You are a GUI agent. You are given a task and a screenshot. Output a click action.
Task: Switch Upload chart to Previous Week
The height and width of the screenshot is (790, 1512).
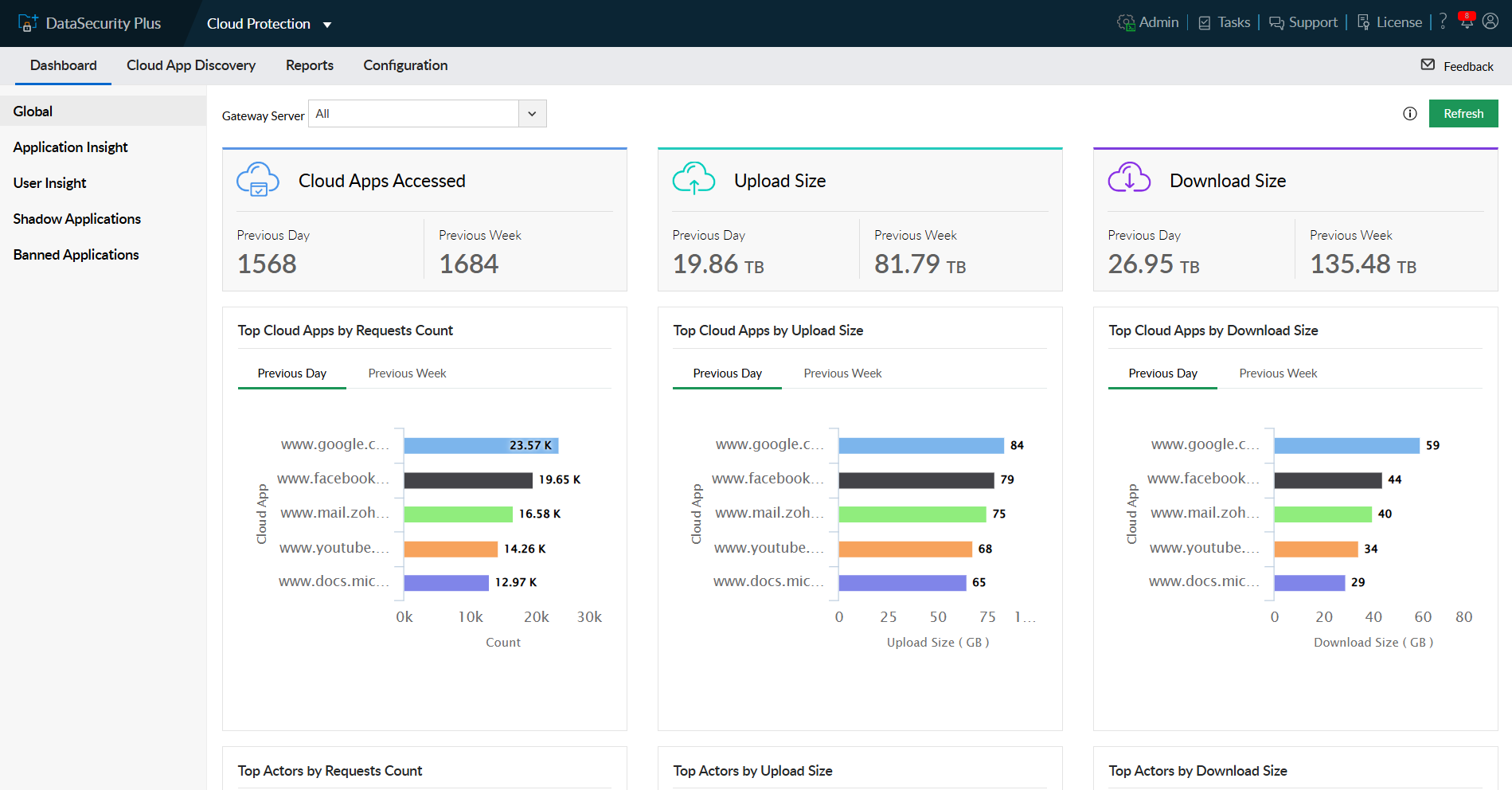pos(842,373)
